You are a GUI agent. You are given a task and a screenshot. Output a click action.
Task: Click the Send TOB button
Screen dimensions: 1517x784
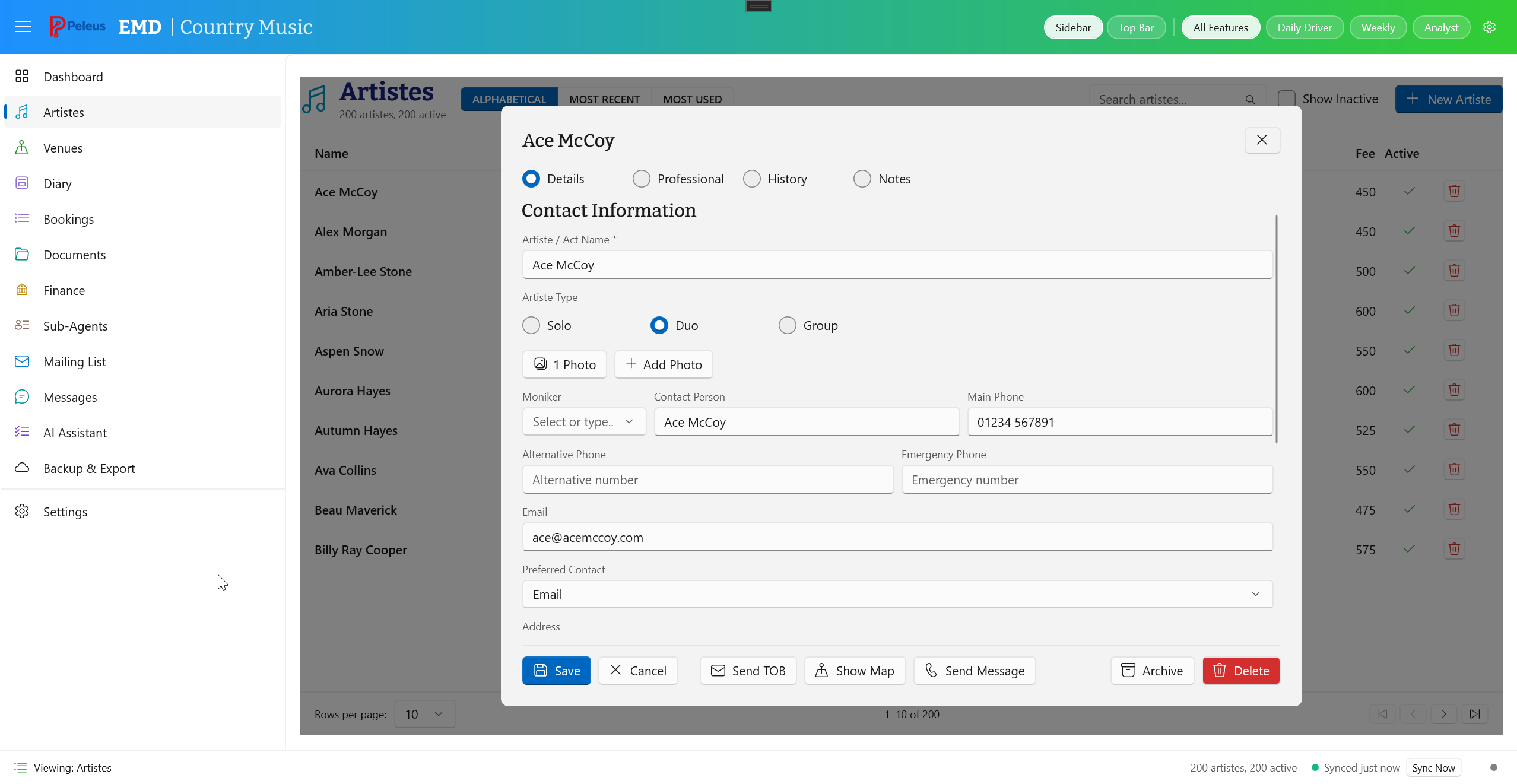(x=747, y=671)
